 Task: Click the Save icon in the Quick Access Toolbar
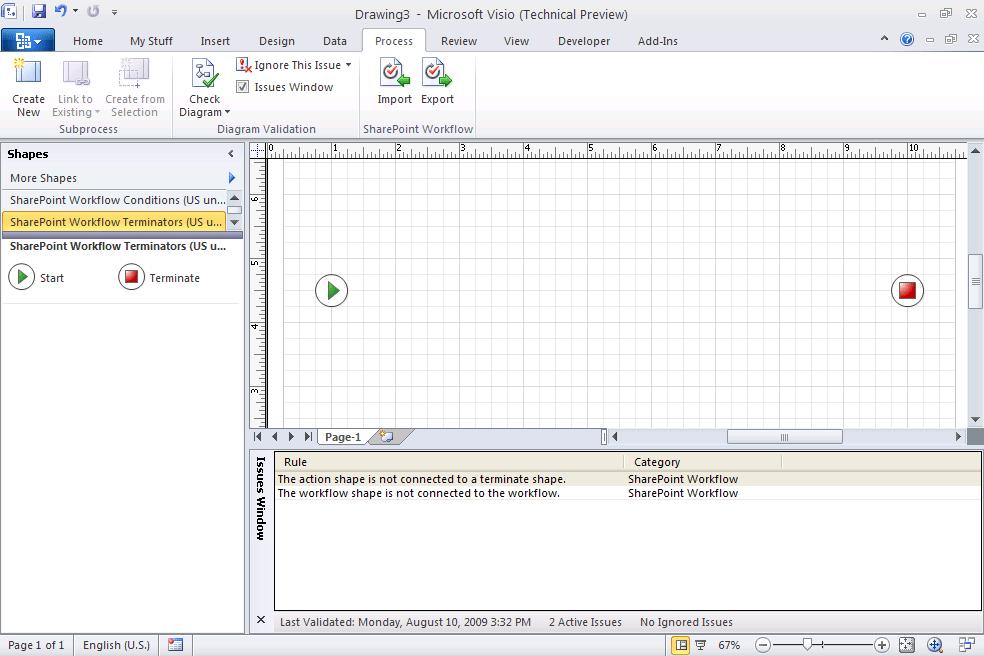coord(37,9)
